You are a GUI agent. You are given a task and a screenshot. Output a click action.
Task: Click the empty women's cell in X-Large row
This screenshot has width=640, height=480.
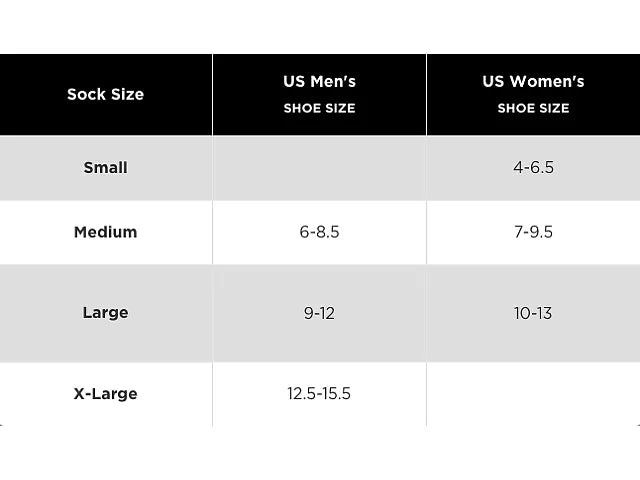pyautogui.click(x=533, y=393)
